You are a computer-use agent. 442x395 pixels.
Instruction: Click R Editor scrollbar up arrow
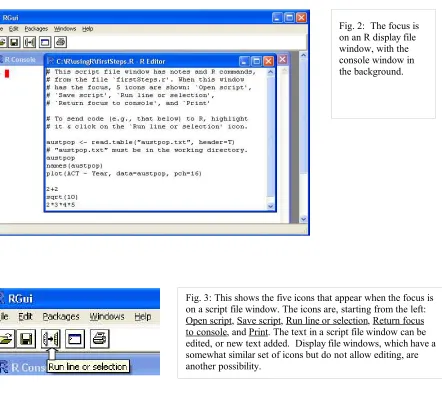pos(271,72)
